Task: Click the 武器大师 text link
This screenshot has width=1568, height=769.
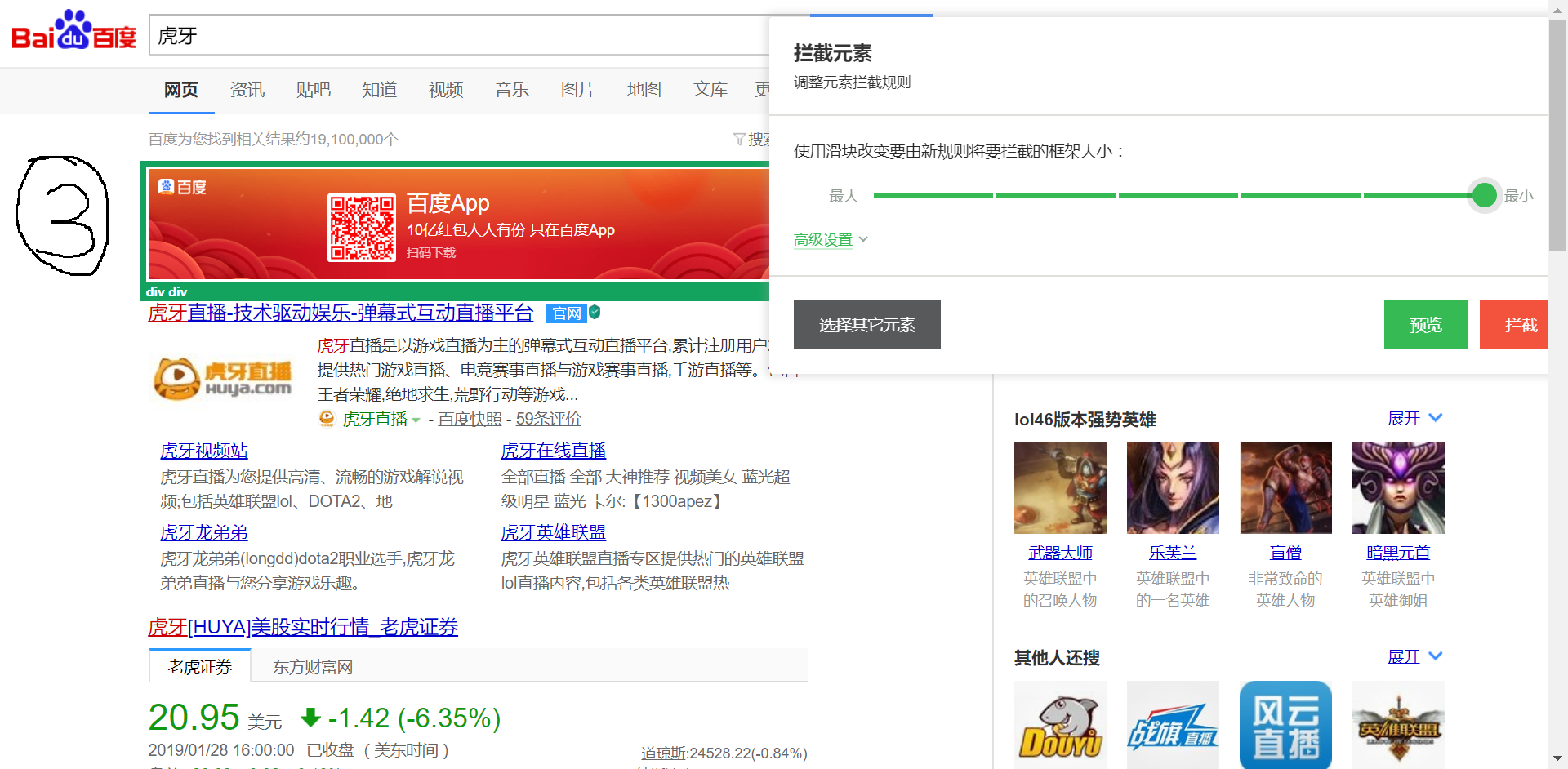Action: click(x=1060, y=553)
